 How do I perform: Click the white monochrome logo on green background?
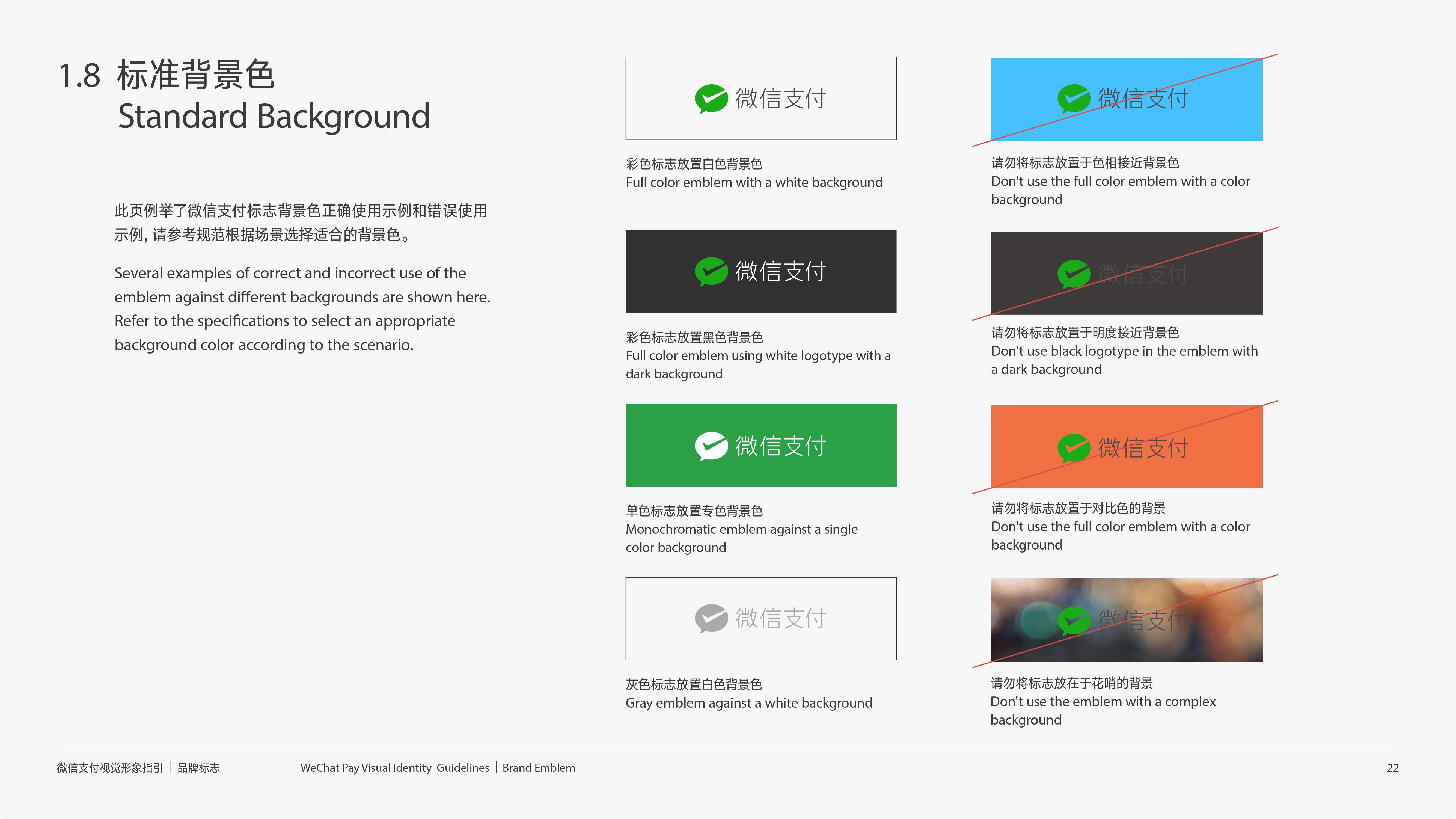(711, 445)
